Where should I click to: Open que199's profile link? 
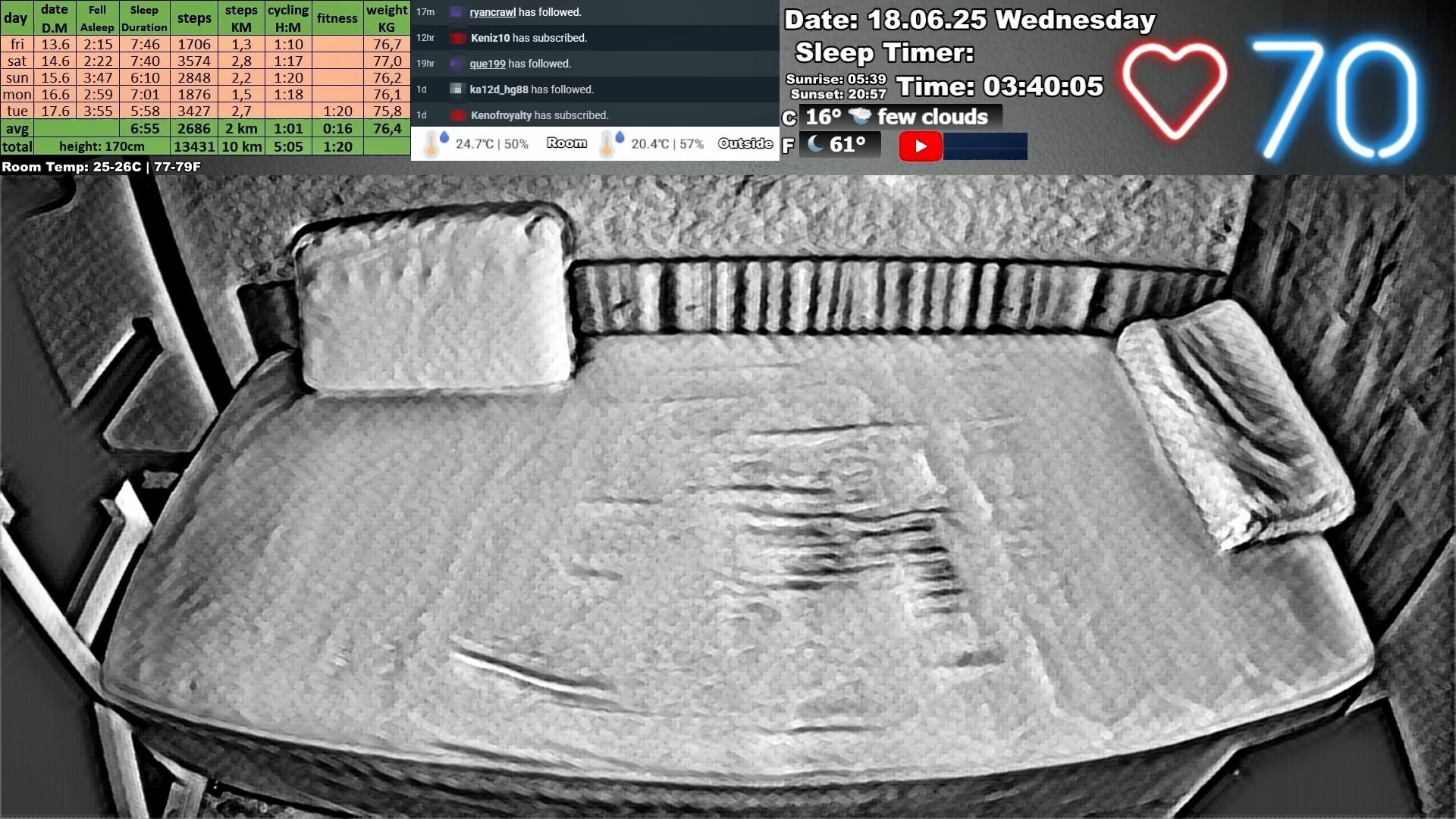tap(487, 64)
